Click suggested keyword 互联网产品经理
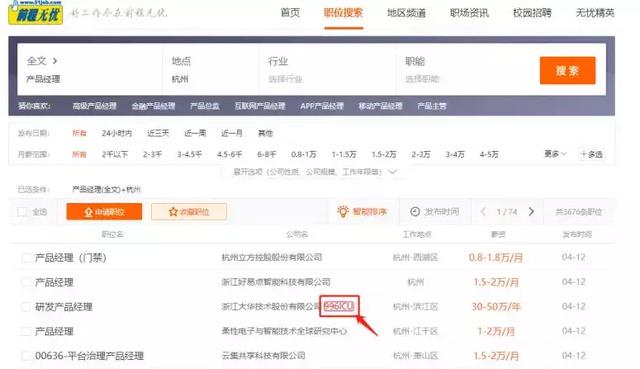The image size is (640, 369). tap(260, 106)
